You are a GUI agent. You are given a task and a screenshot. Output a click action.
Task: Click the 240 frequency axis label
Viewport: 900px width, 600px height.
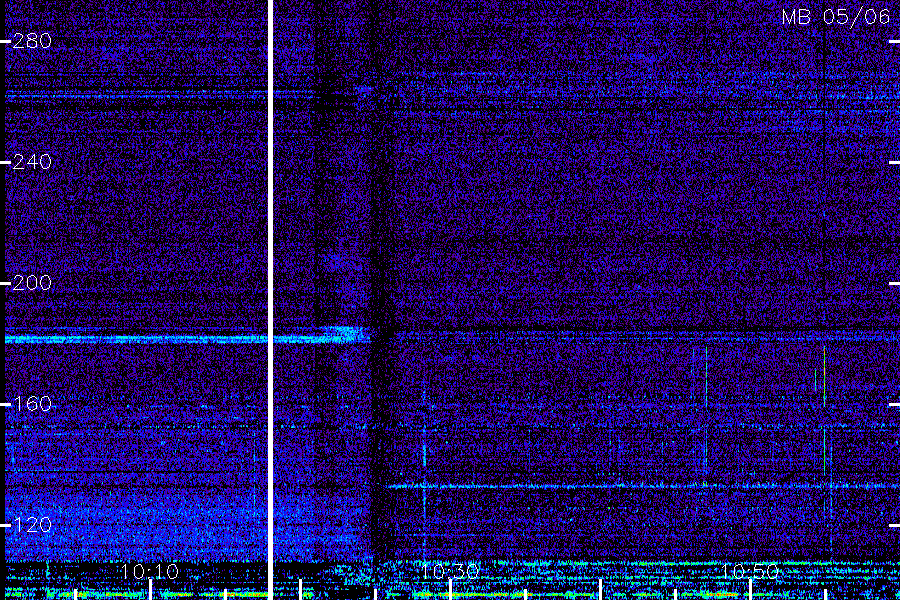(32, 162)
